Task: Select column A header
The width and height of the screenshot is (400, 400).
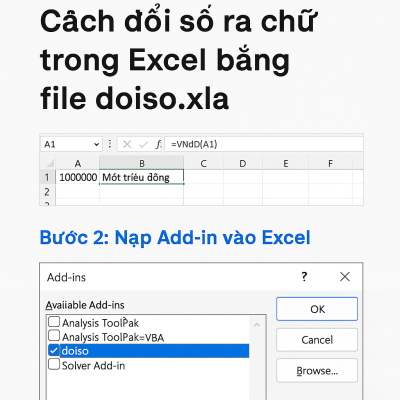Action: tap(78, 163)
